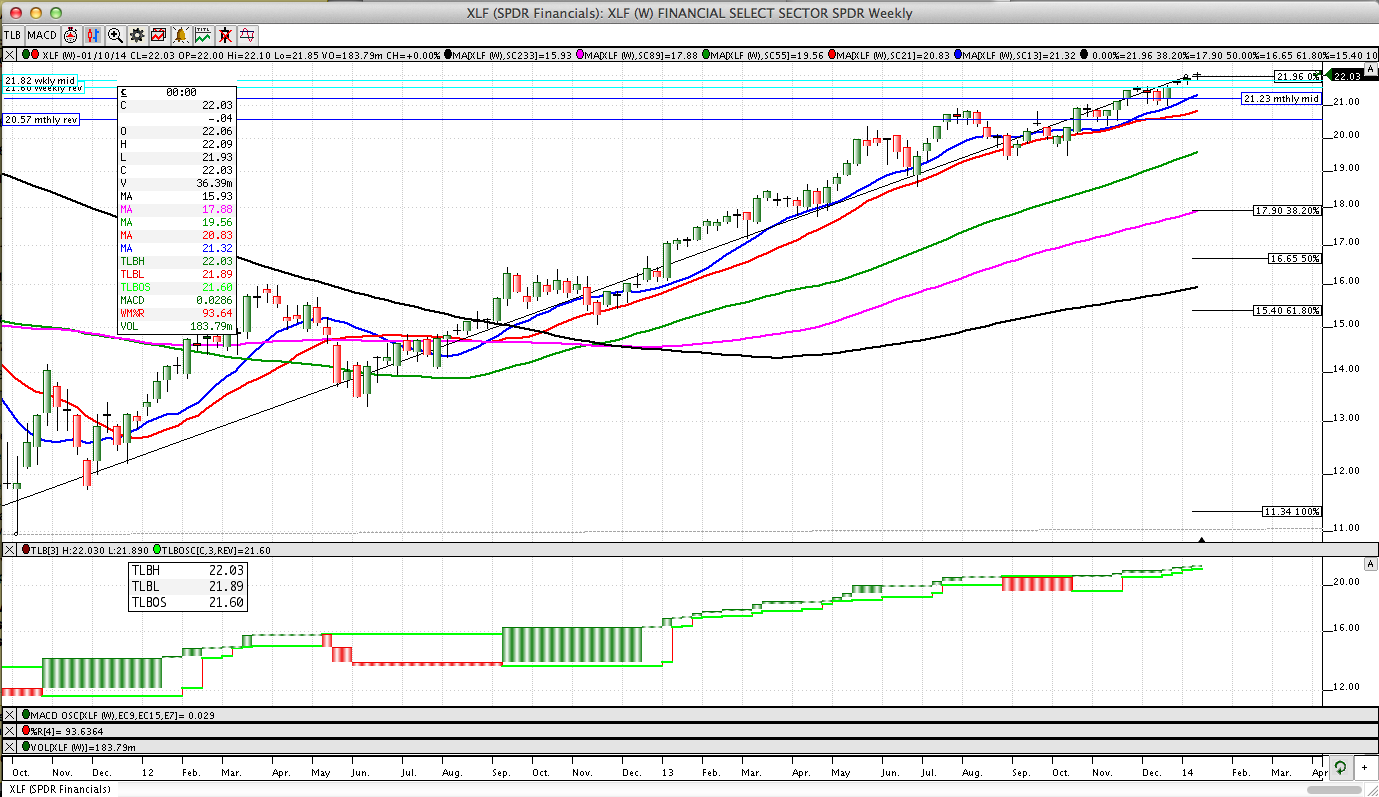1379x797 pixels.
Task: Click the red %R[4] color dot
Action: pyautogui.click(x=26, y=730)
